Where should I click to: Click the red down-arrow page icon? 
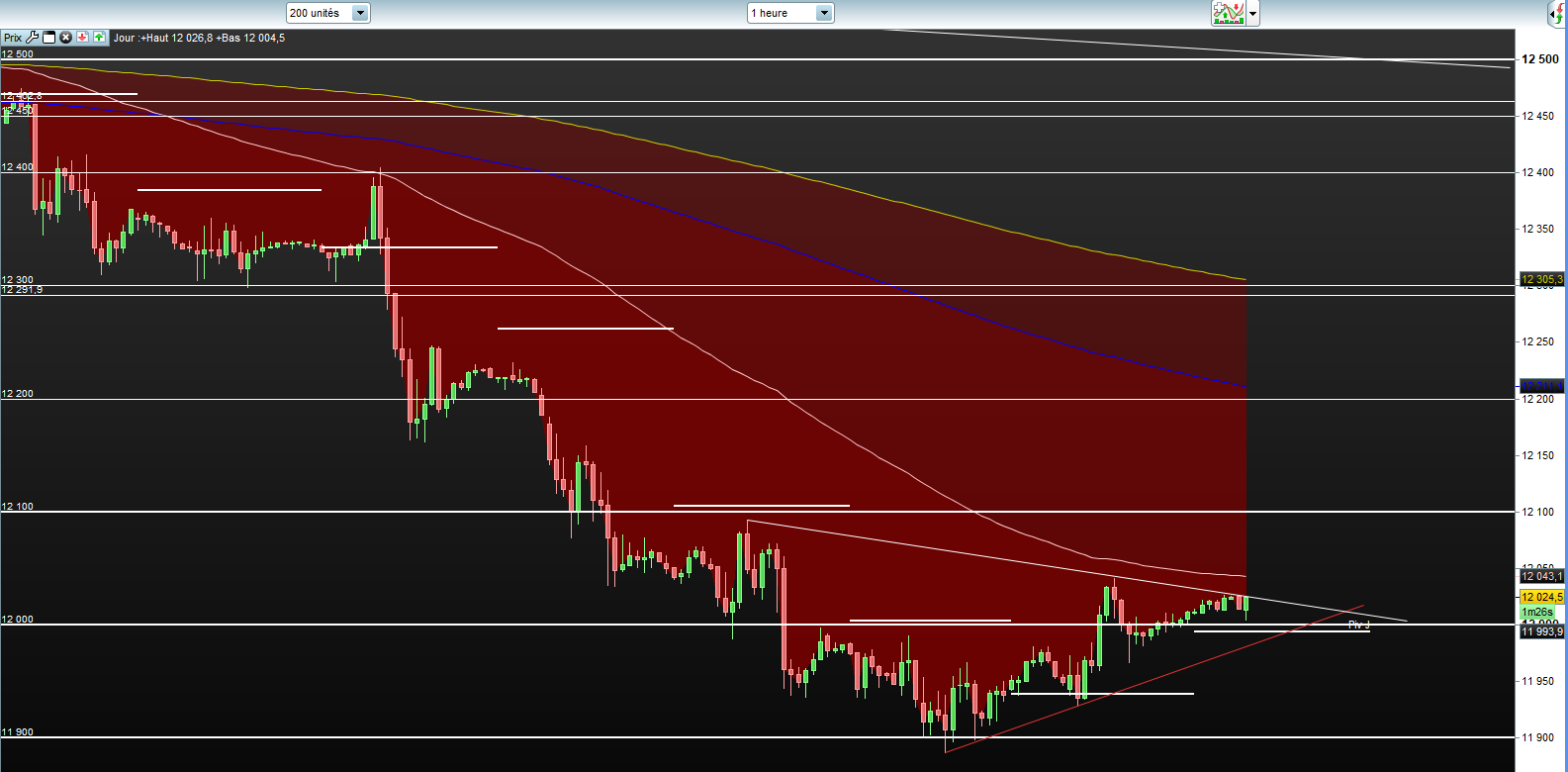click(x=83, y=38)
